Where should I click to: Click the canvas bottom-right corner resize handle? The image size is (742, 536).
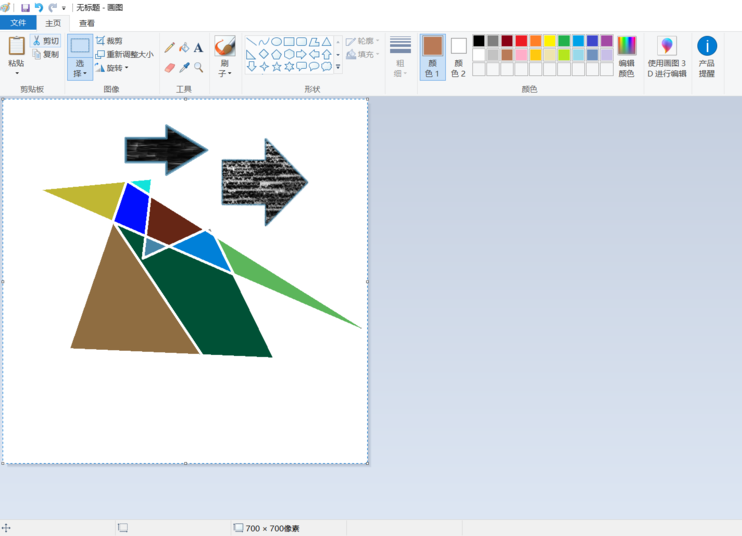[368, 463]
